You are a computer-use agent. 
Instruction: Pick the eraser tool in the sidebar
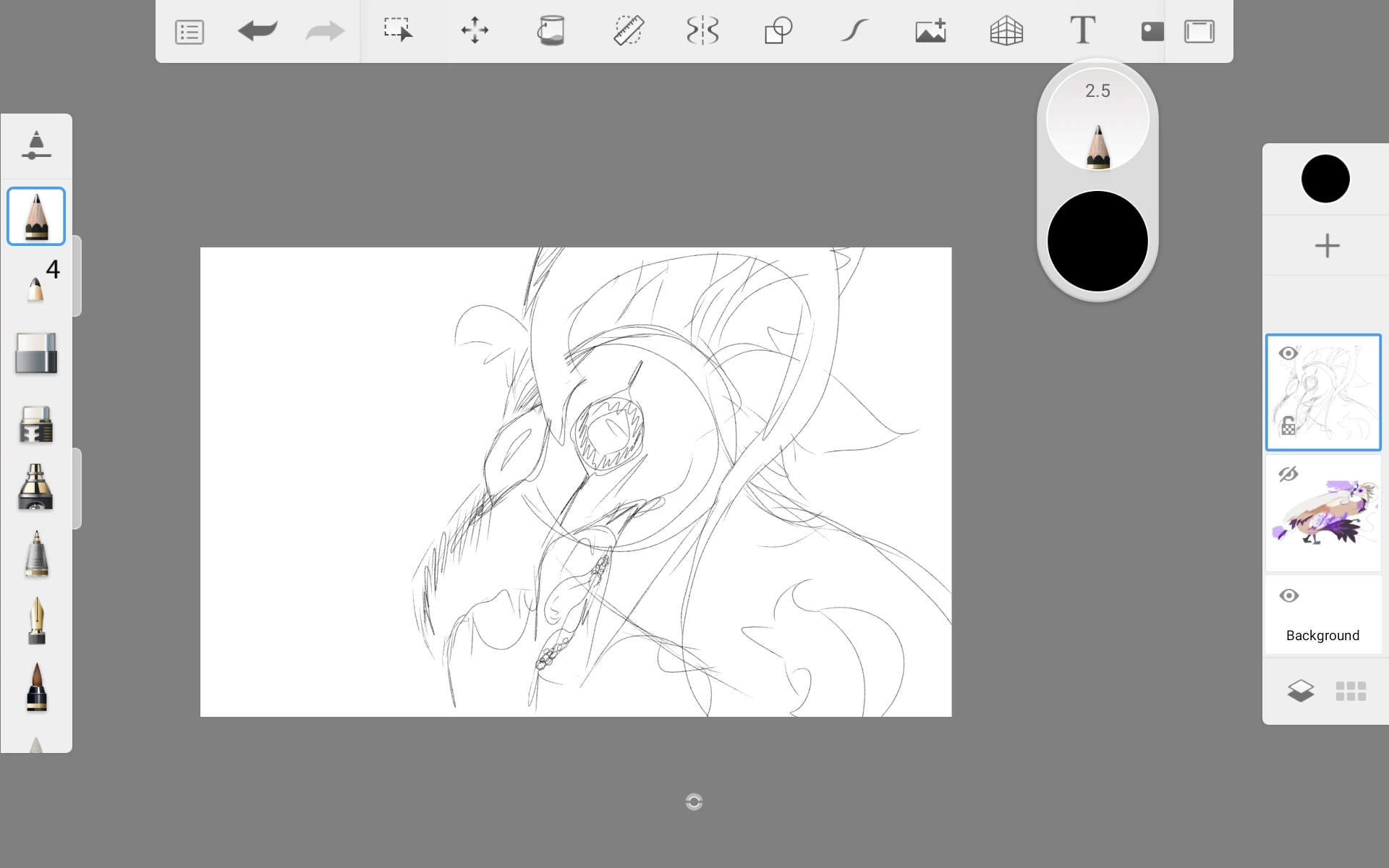36,354
